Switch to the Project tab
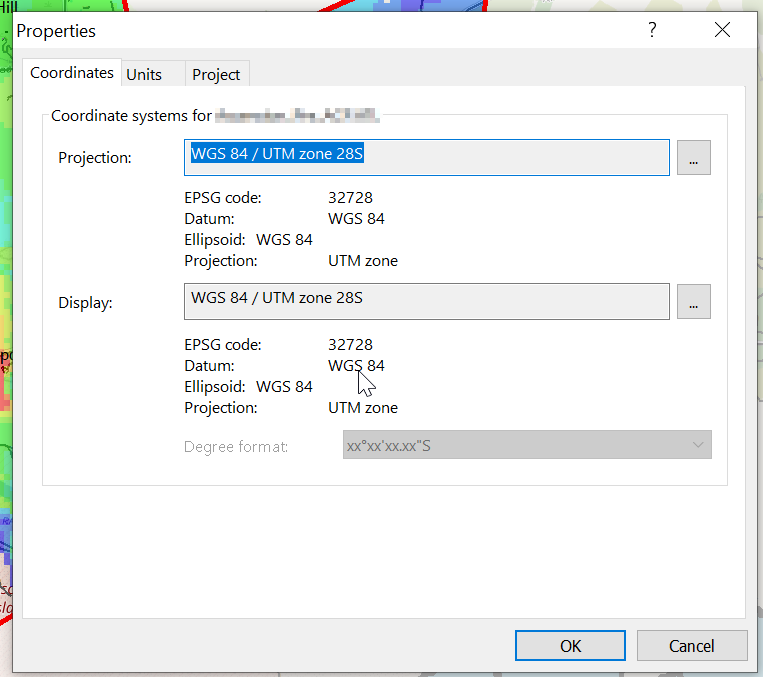This screenshot has height=677, width=763. tap(216, 74)
